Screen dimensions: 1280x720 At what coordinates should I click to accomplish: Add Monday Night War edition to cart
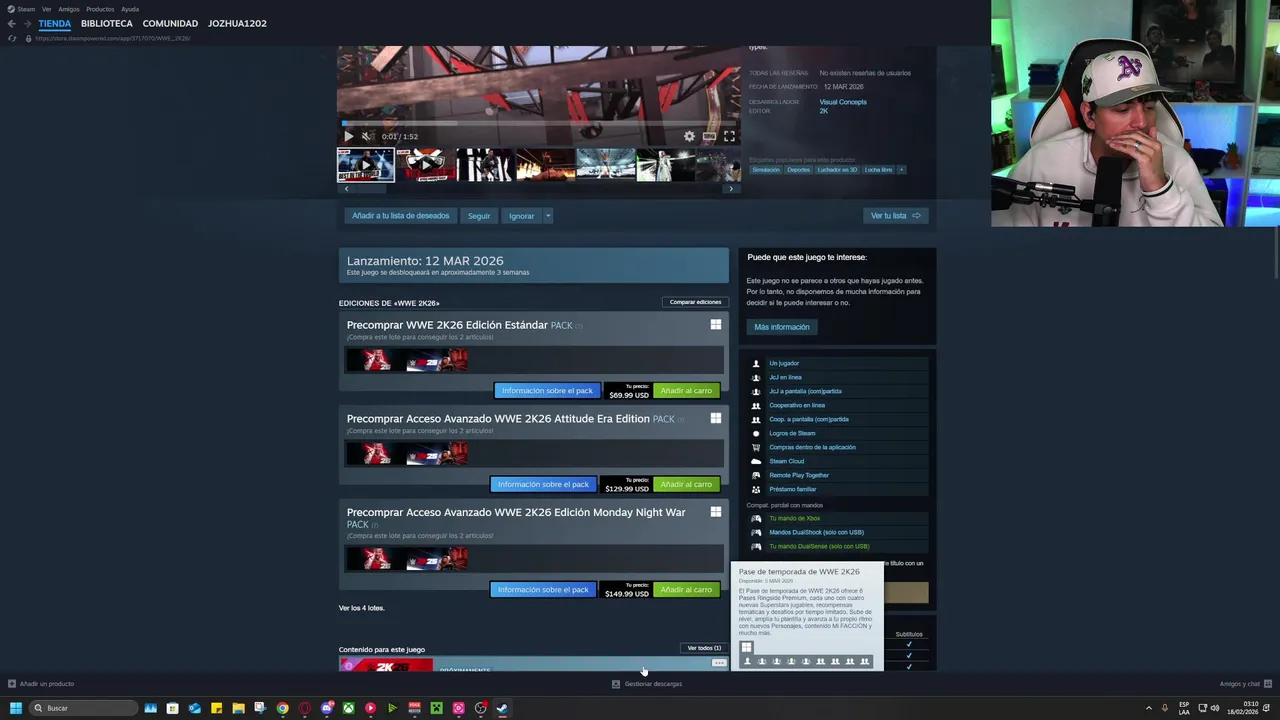point(686,590)
